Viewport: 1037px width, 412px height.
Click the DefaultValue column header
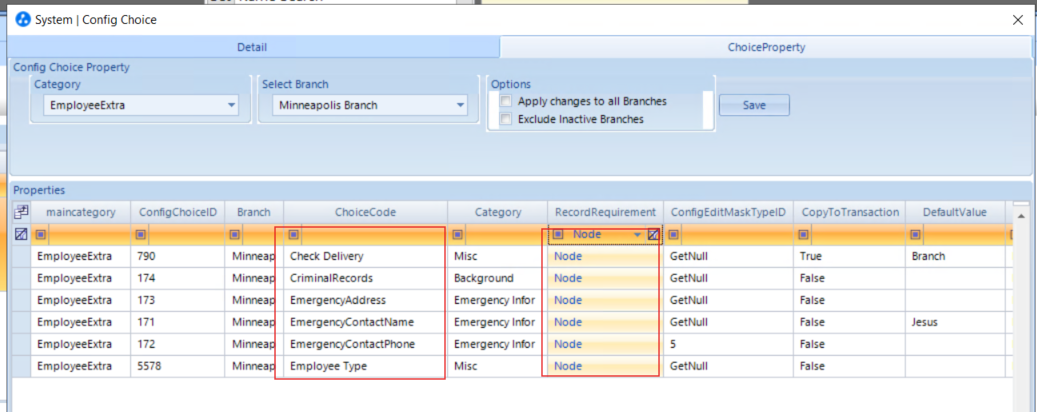[955, 212]
